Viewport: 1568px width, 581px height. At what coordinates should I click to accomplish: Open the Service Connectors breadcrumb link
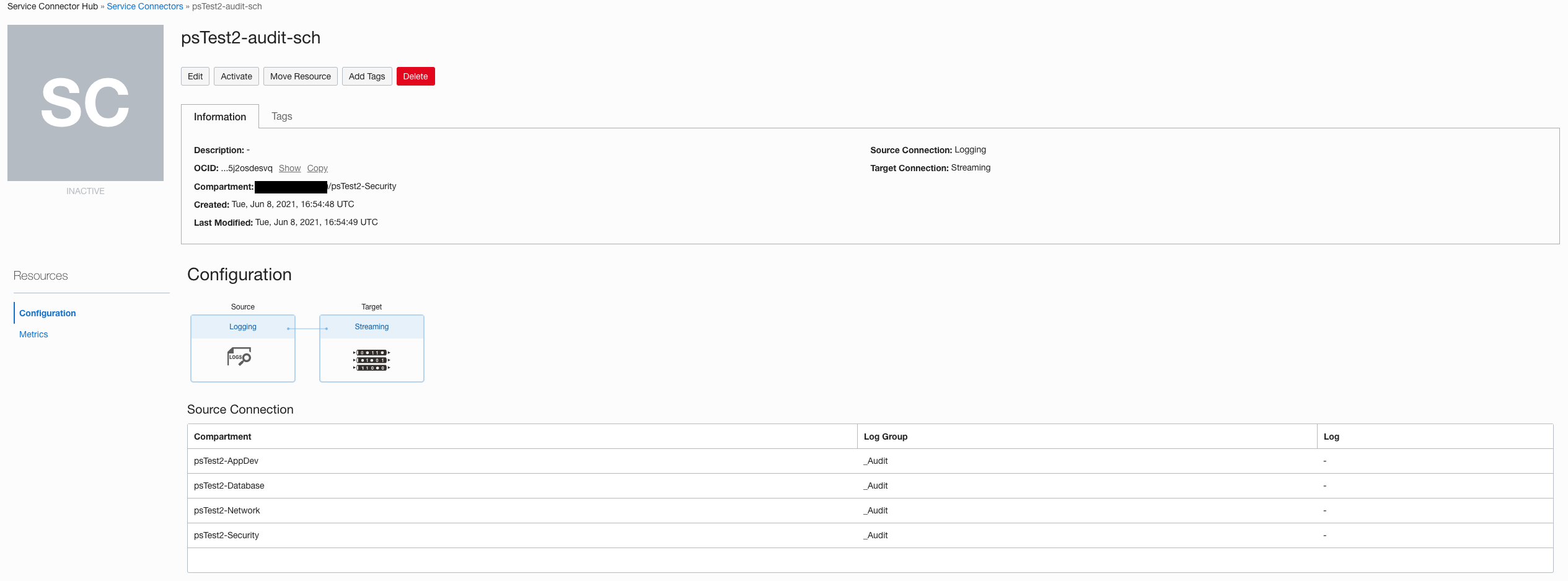pyautogui.click(x=144, y=6)
